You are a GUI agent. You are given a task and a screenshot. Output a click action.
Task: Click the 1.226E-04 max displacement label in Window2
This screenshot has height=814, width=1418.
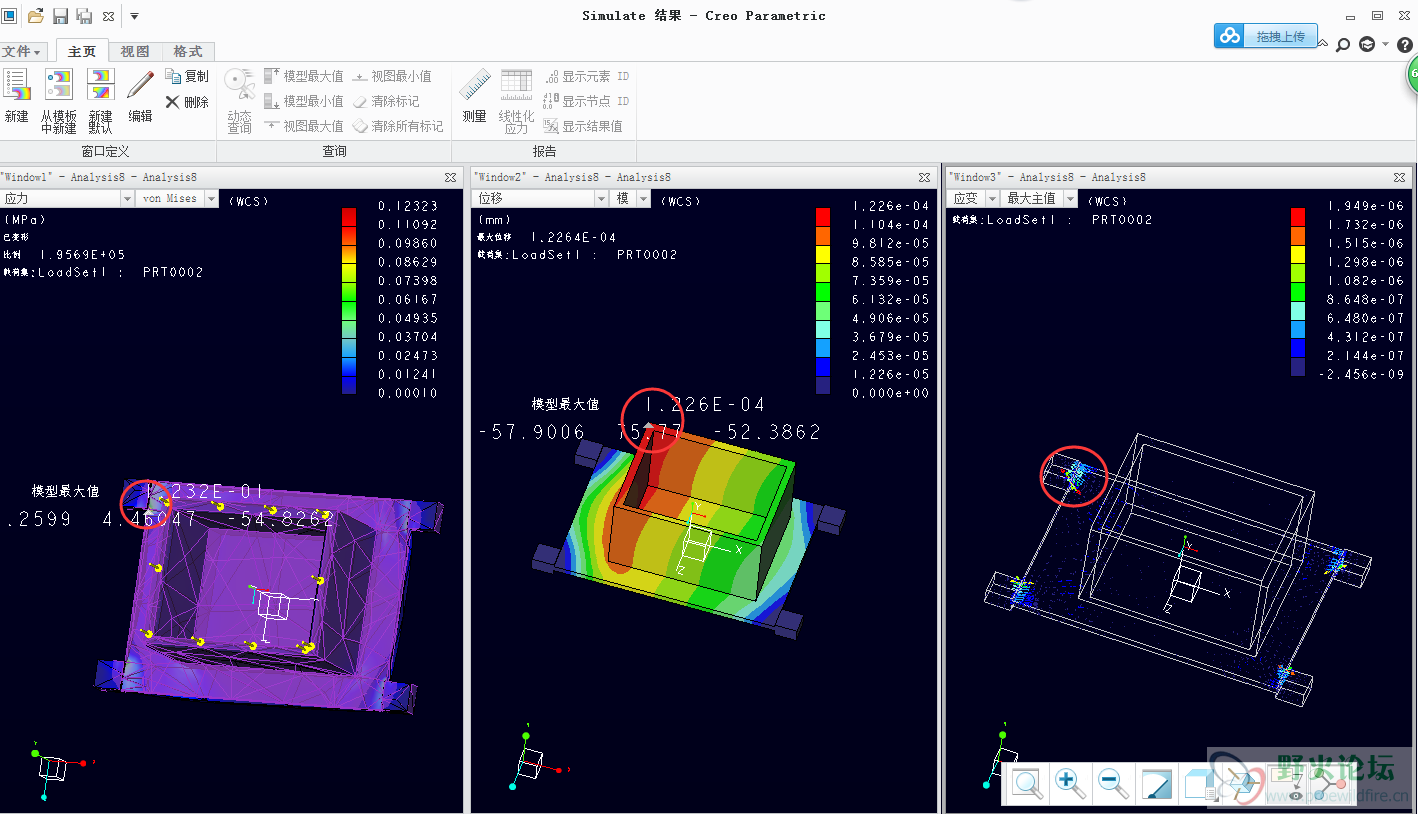704,404
